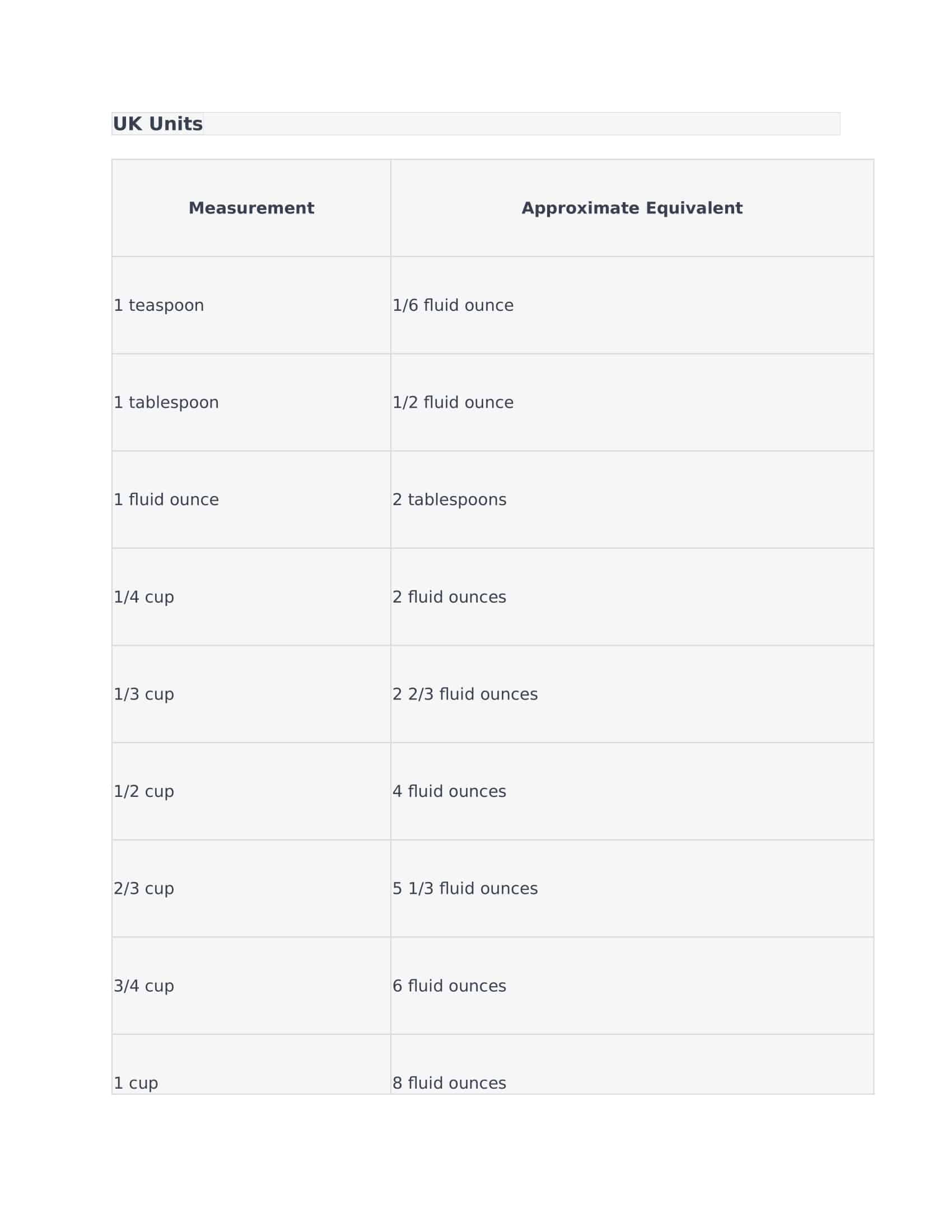Viewport: 952px width, 1232px height.
Task: Select the "1 teaspoon" cell
Action: click(159, 306)
